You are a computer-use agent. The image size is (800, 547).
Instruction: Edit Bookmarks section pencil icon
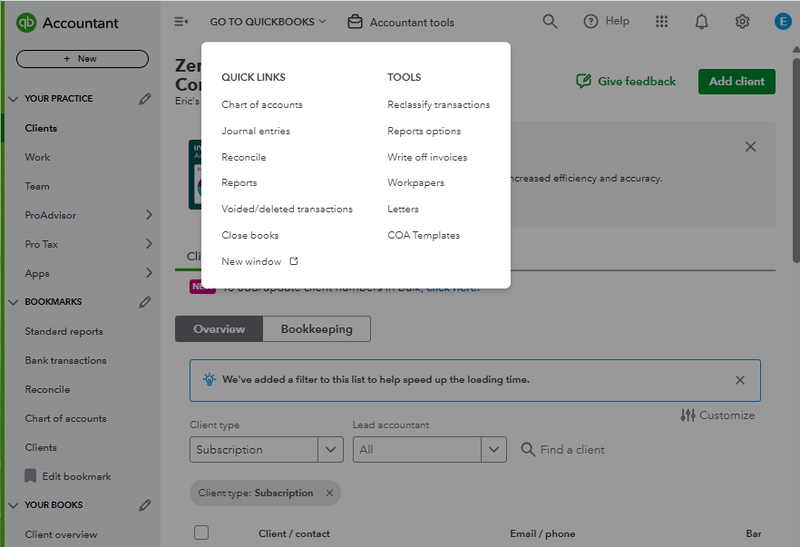tap(145, 302)
